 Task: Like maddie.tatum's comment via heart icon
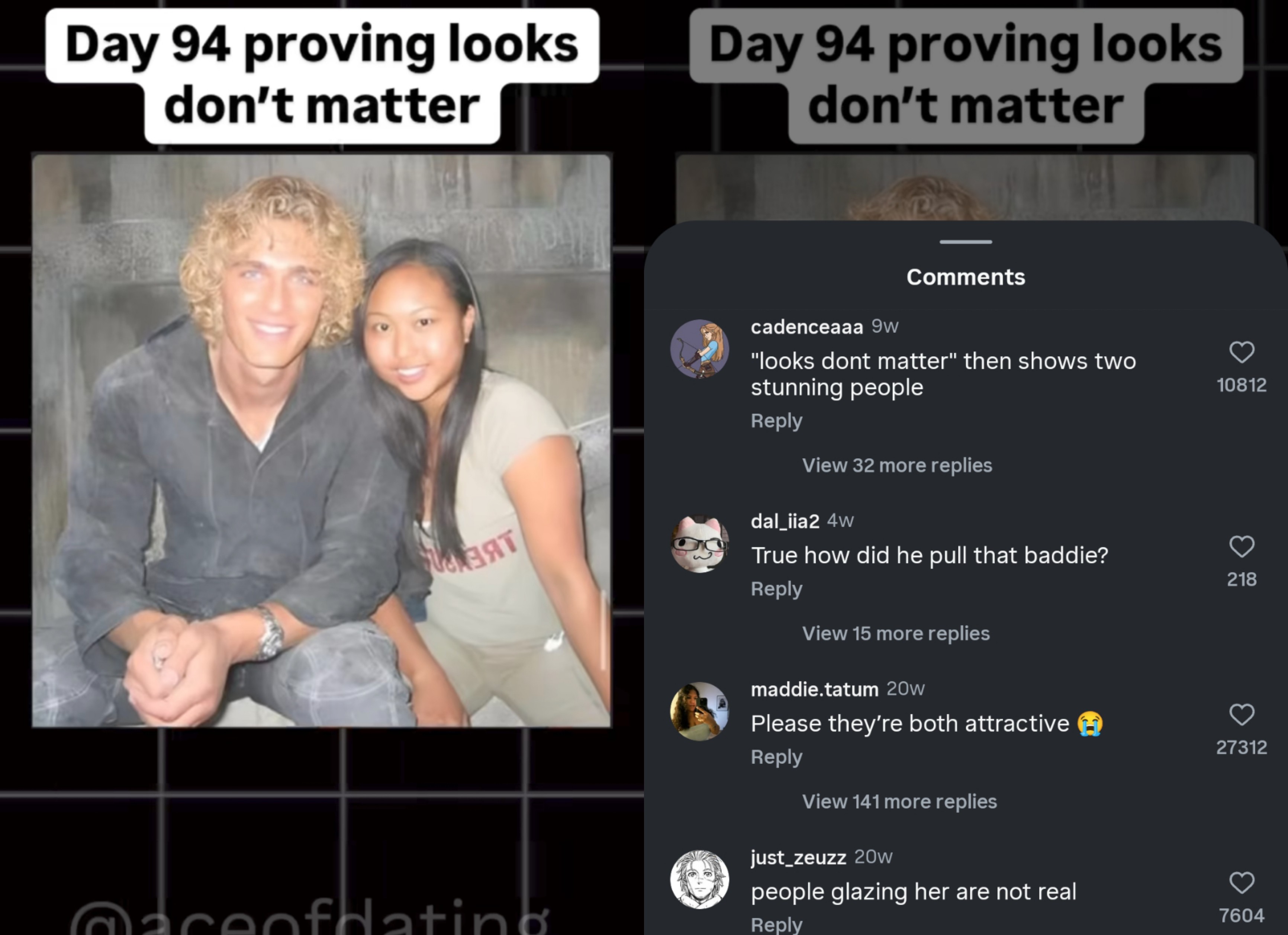click(x=1242, y=714)
